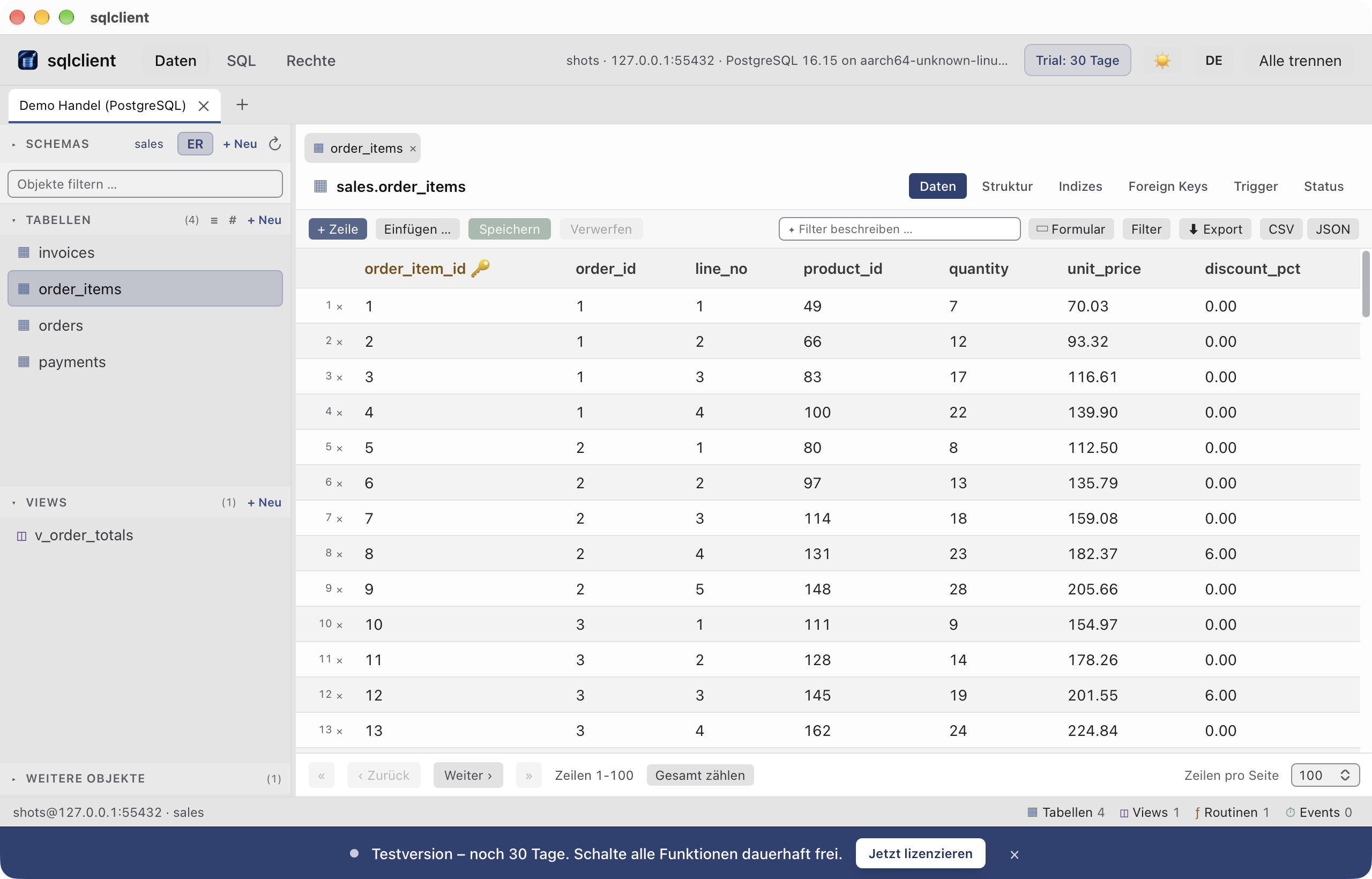Expand the SCHEMAS section

tap(14, 144)
